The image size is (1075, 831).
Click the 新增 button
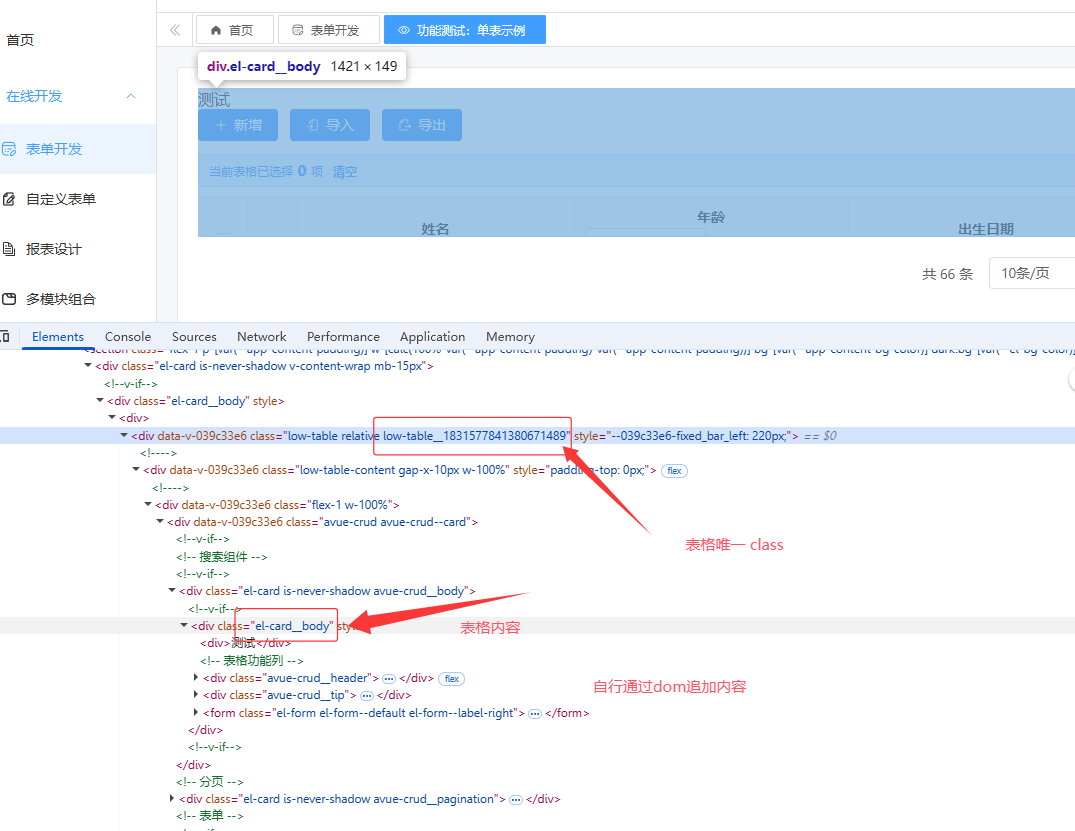coord(238,125)
